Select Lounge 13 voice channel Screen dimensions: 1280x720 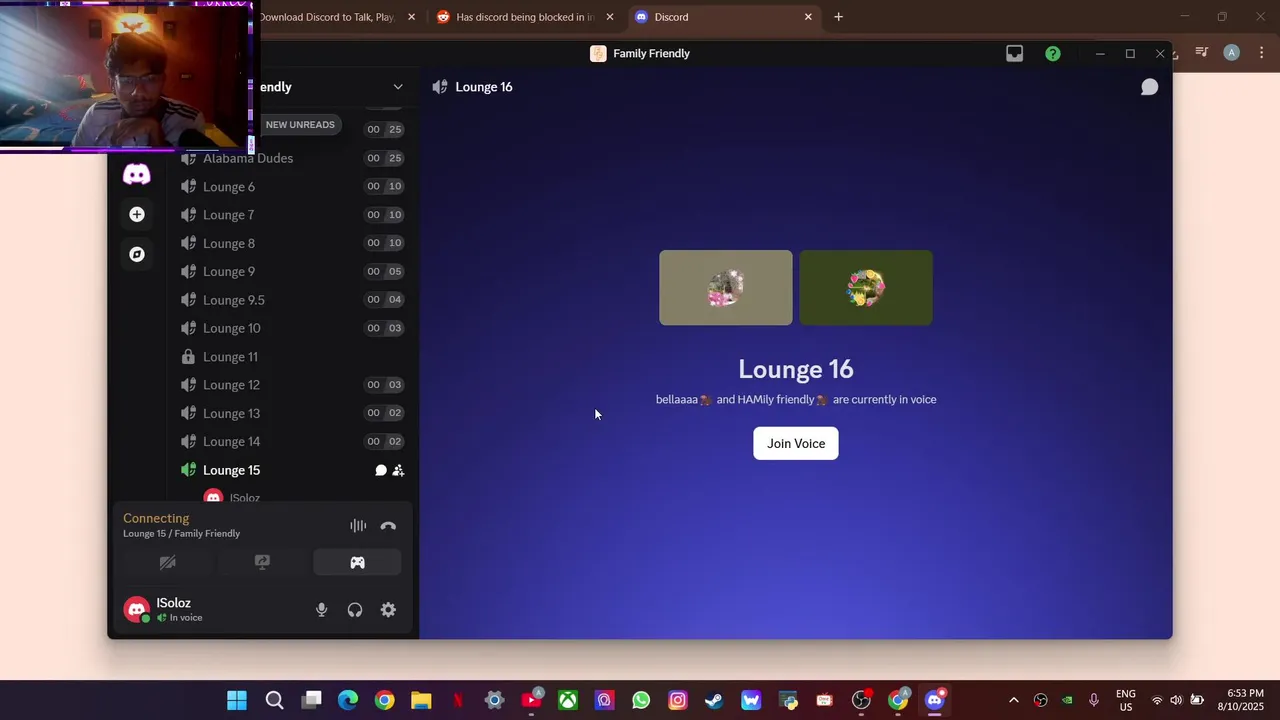click(x=292, y=413)
